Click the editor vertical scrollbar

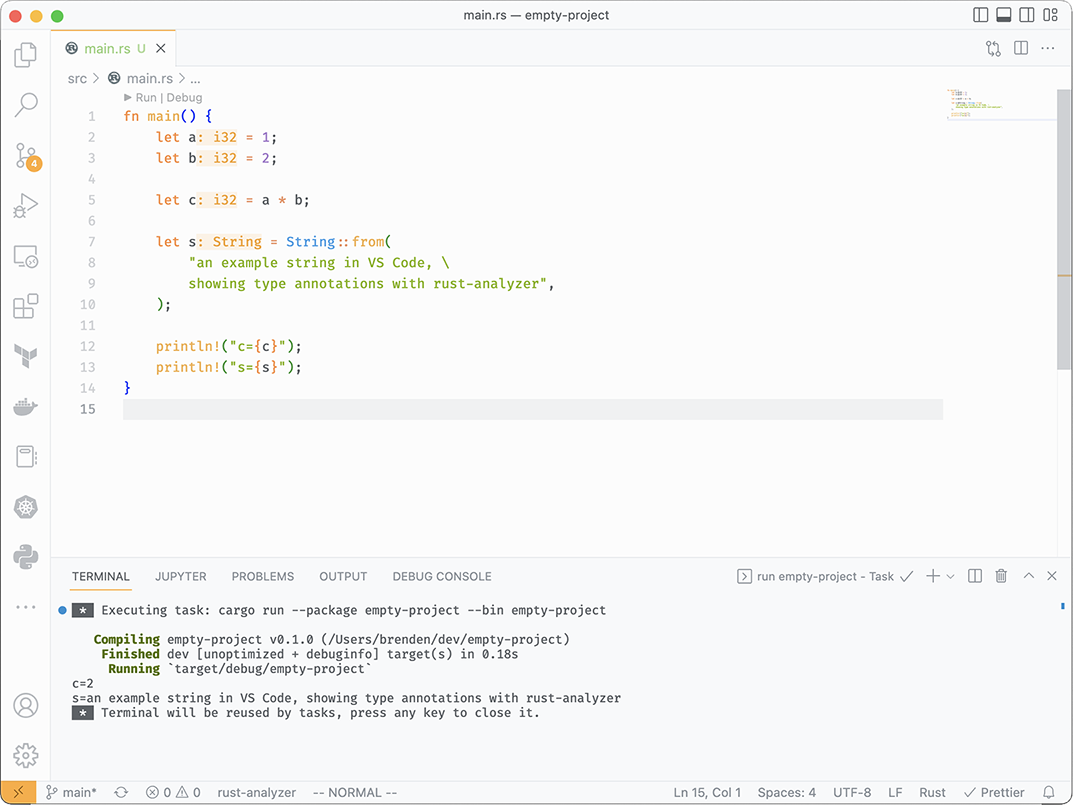(x=1063, y=229)
